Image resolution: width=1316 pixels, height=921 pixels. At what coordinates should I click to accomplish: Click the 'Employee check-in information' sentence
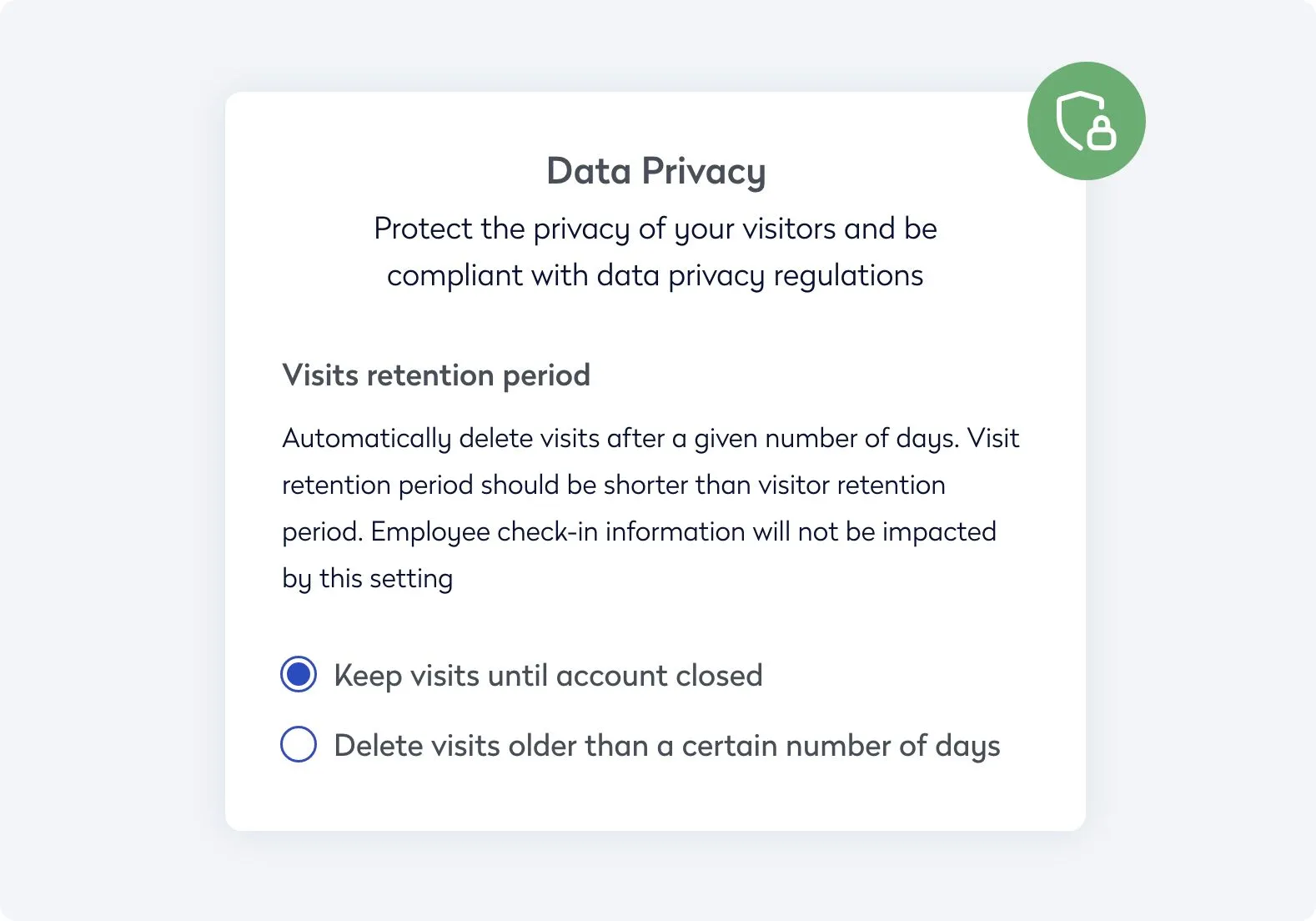coord(557,531)
